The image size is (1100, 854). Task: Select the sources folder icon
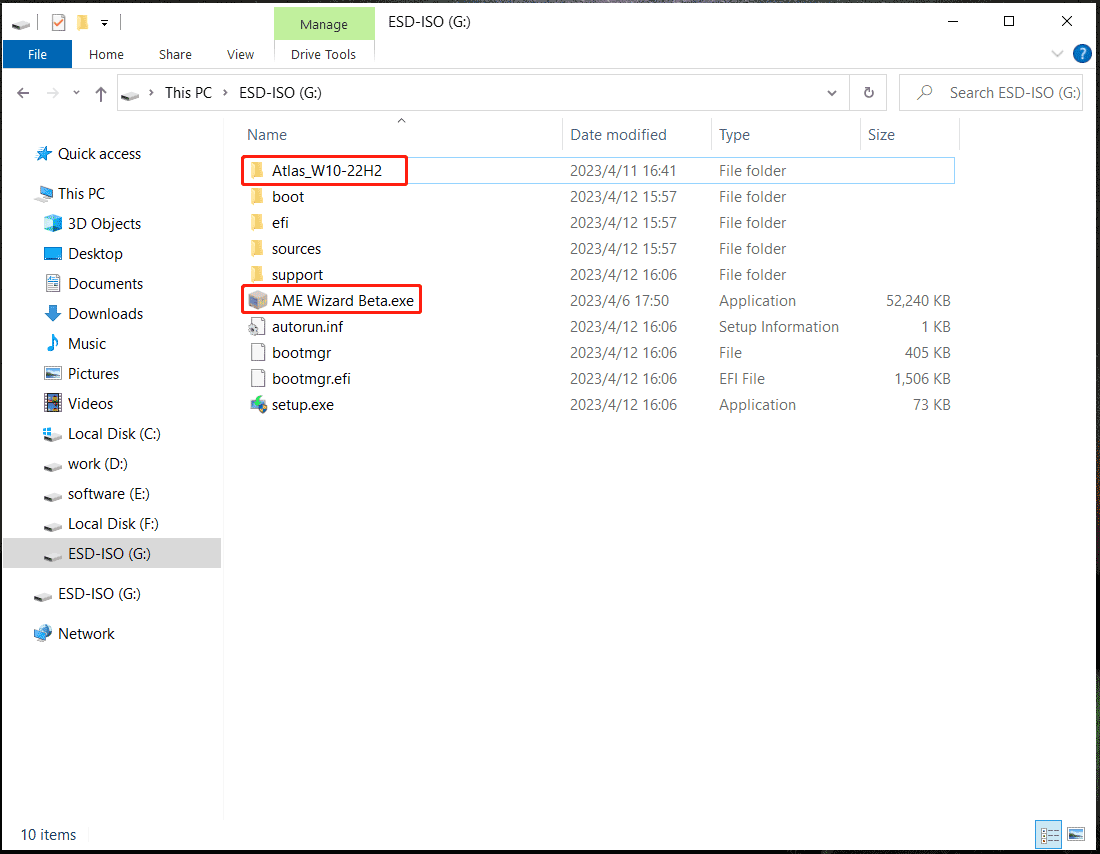coord(257,248)
